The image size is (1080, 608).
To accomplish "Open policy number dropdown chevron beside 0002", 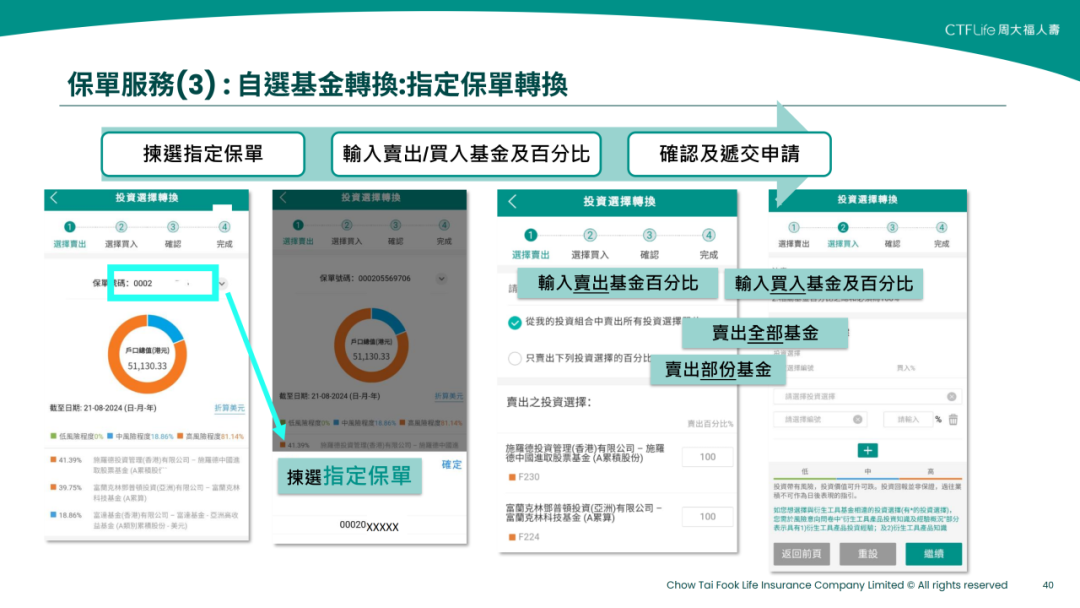I will (222, 284).
